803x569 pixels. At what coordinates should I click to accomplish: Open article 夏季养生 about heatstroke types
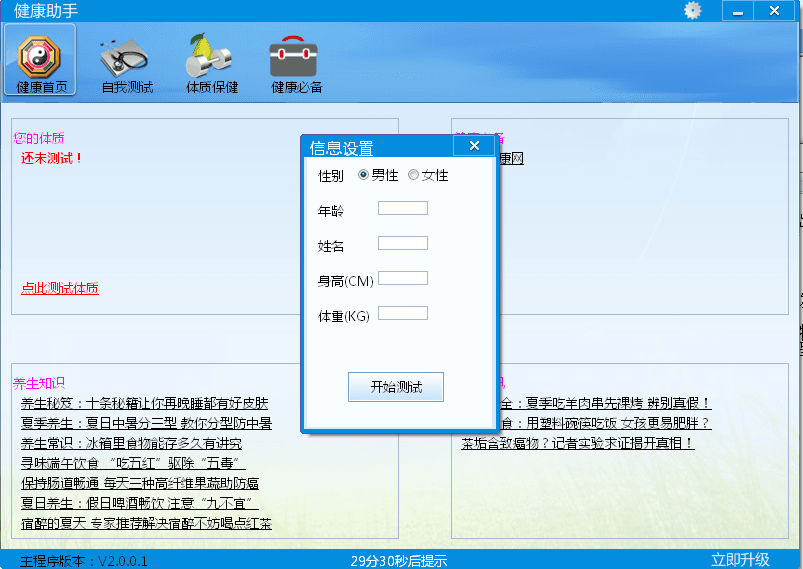[x=146, y=424]
